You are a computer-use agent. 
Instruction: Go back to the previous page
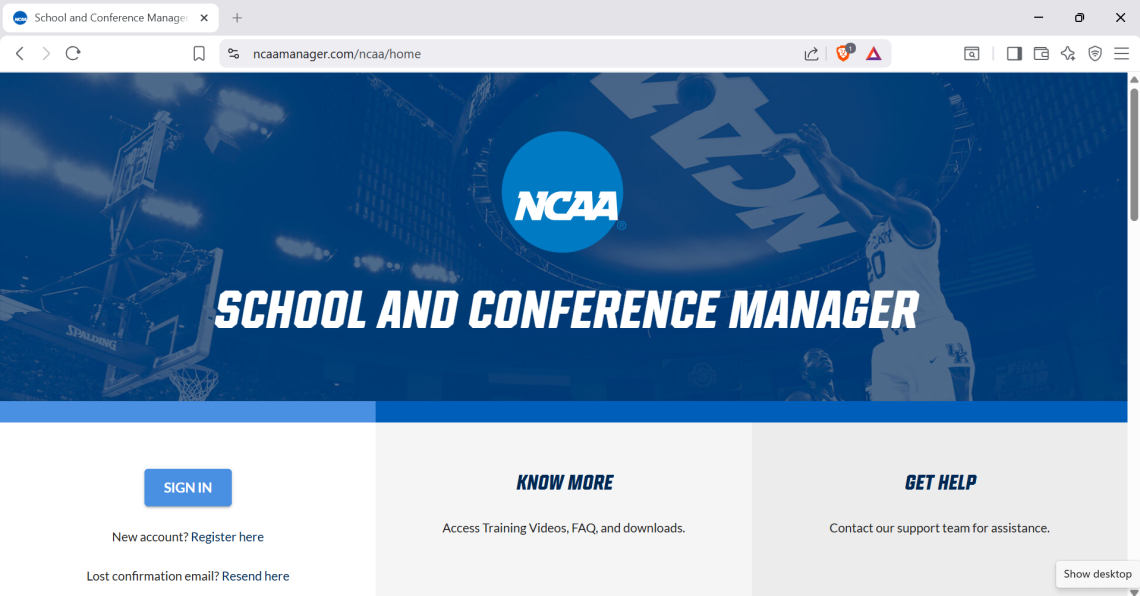[x=20, y=54]
